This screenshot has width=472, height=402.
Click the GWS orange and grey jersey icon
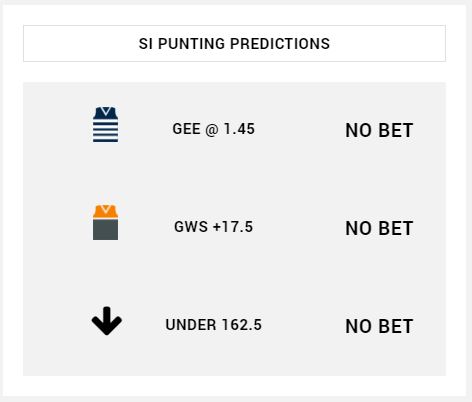point(105,222)
